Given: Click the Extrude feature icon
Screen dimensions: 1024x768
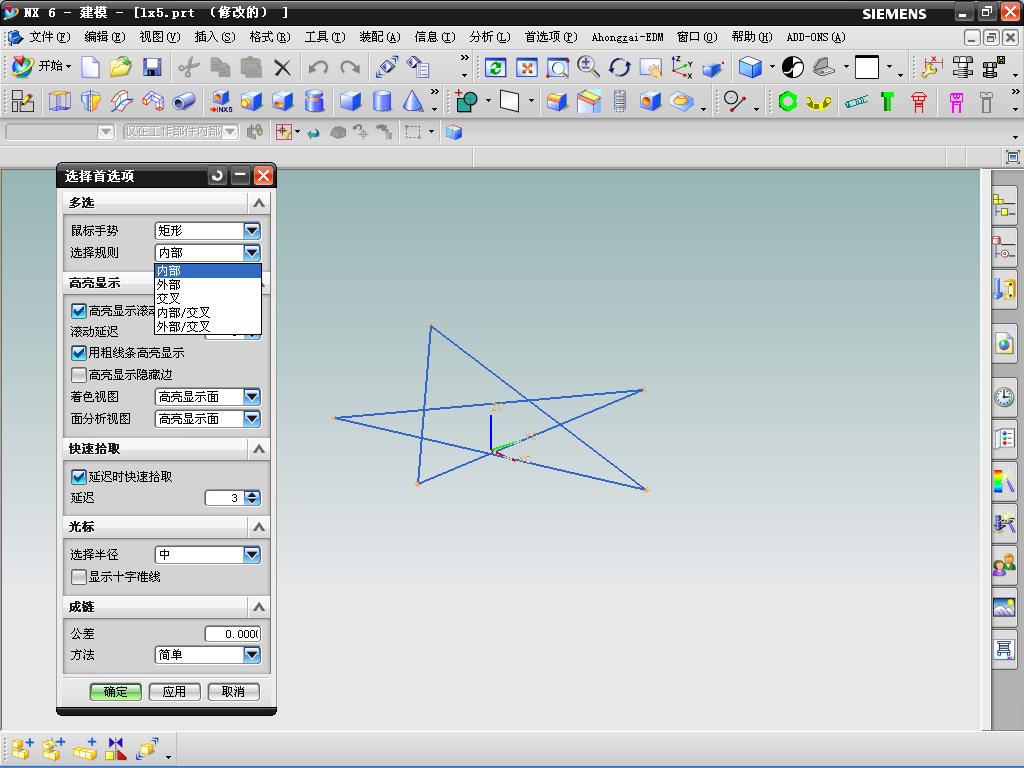Looking at the screenshot, I should point(59,101).
